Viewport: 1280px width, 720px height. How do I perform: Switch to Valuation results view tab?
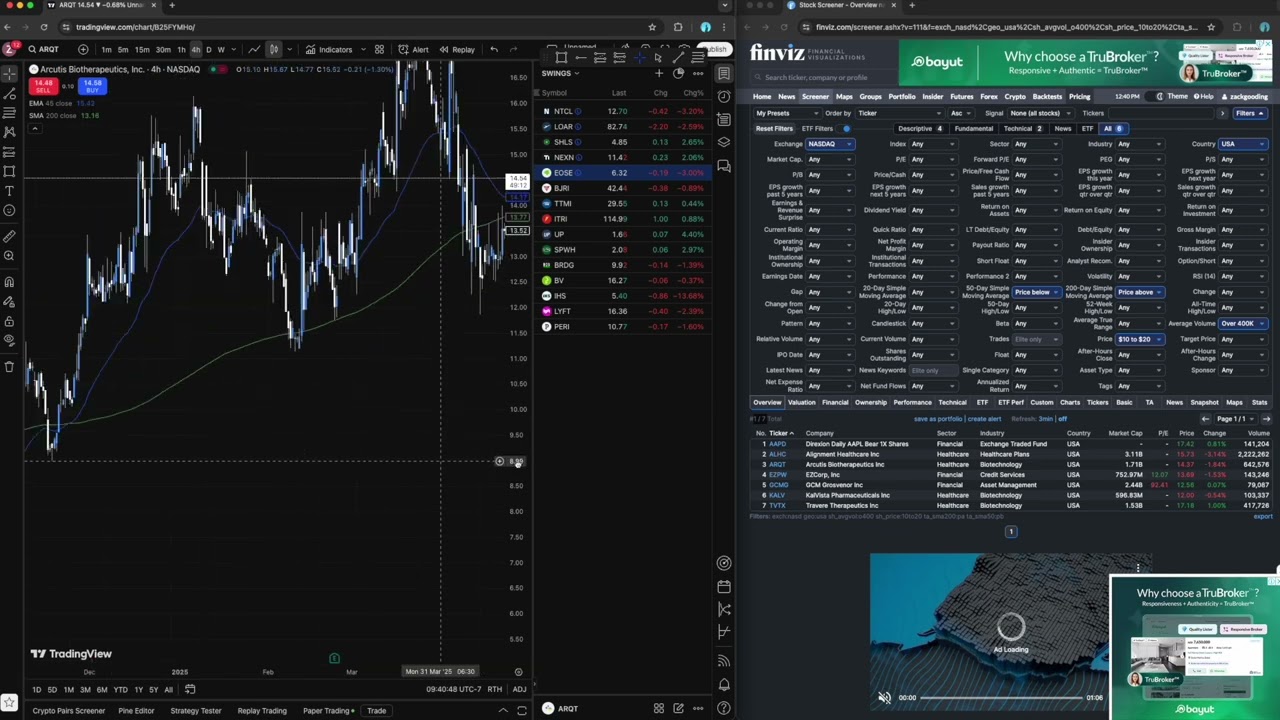tap(801, 402)
